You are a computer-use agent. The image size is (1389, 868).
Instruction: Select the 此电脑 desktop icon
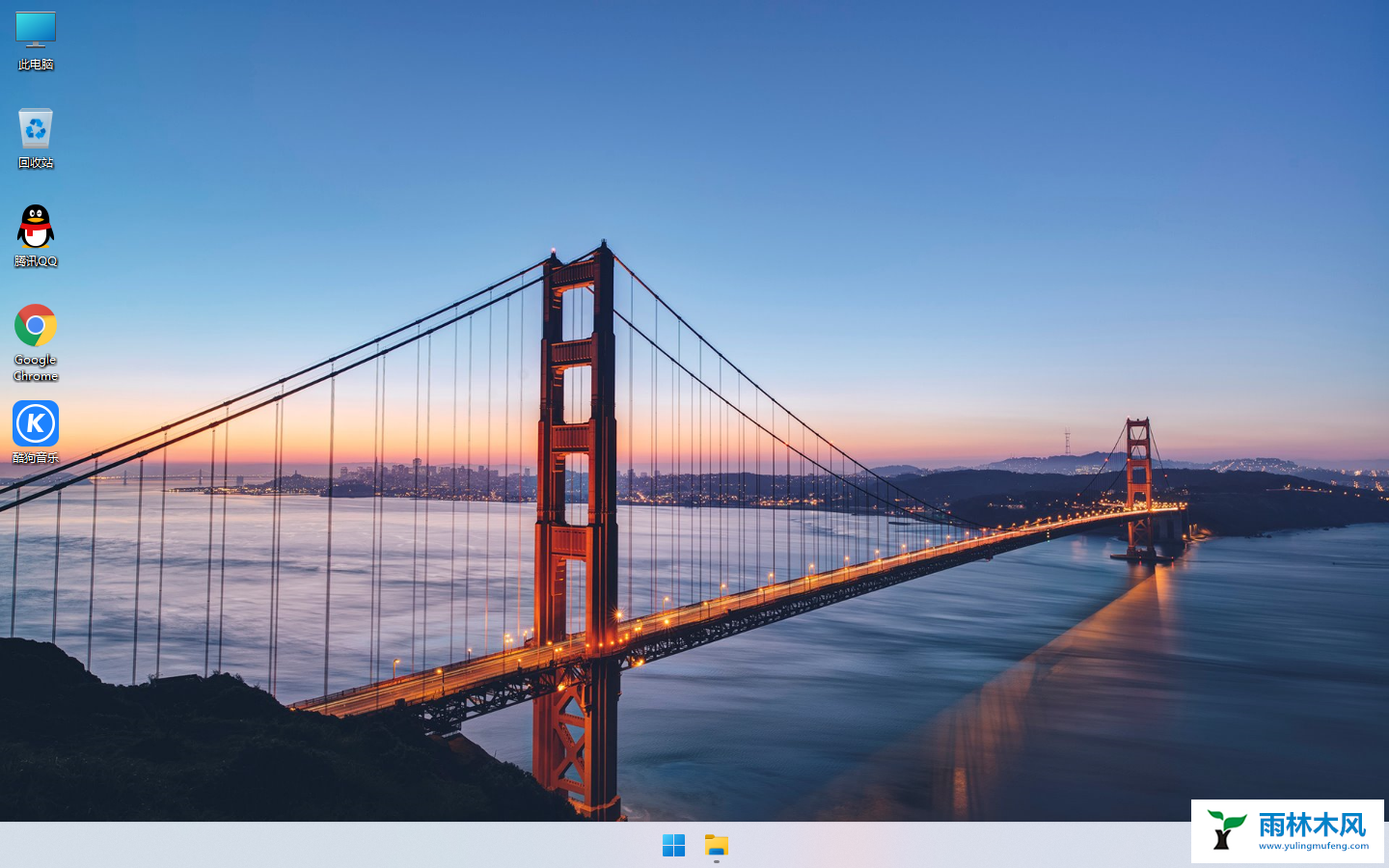click(x=36, y=41)
